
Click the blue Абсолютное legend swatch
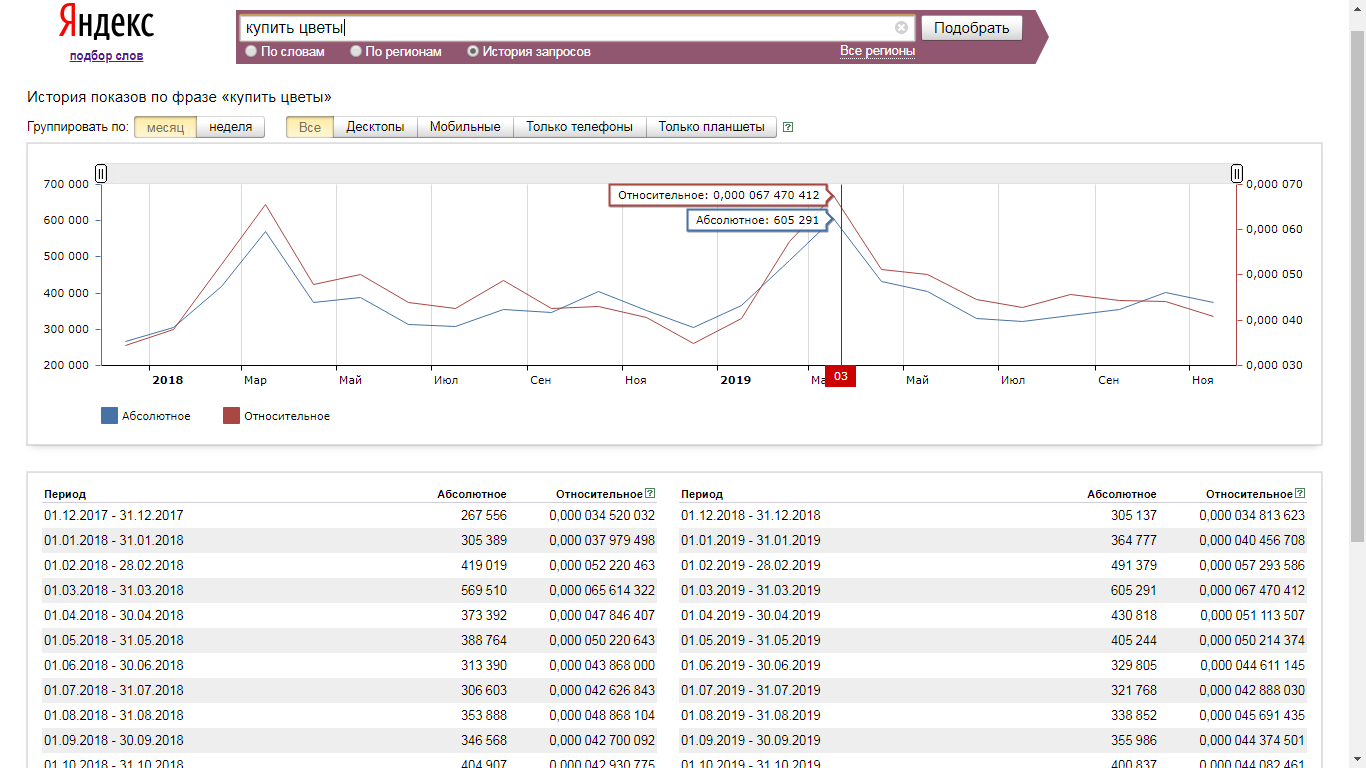point(110,416)
